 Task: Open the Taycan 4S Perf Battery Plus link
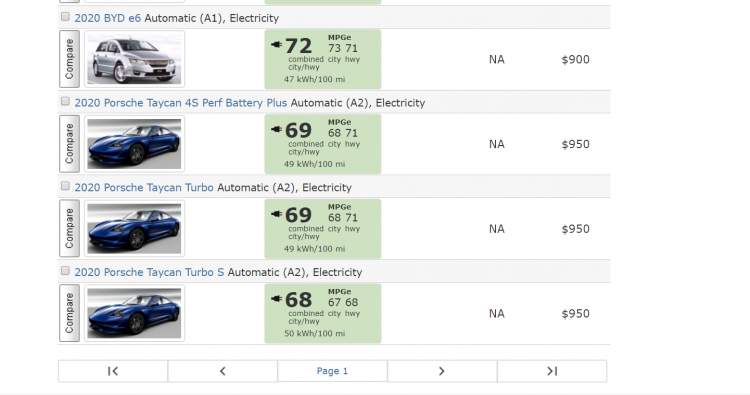tap(181, 103)
